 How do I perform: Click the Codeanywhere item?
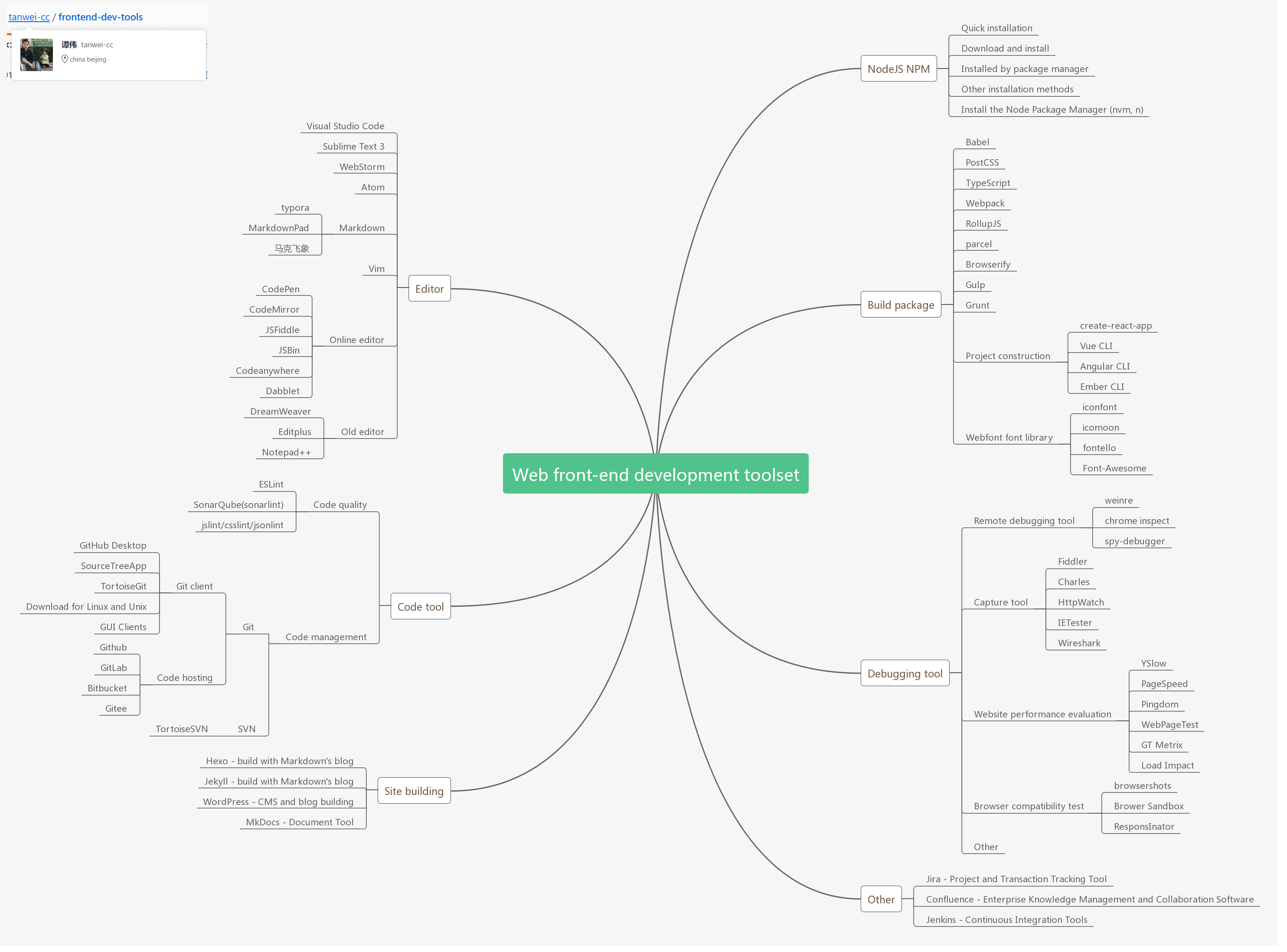click(269, 373)
